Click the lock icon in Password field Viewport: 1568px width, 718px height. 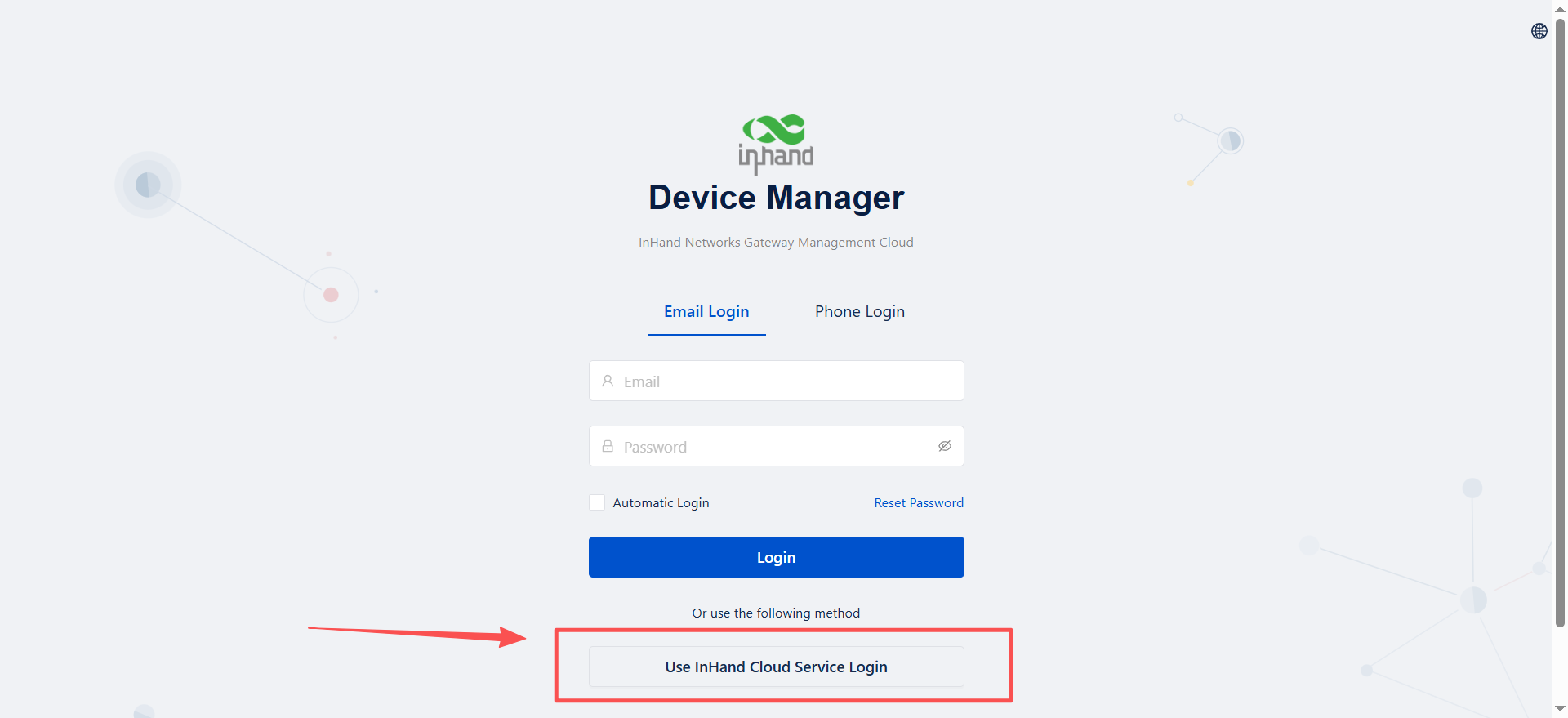608,447
